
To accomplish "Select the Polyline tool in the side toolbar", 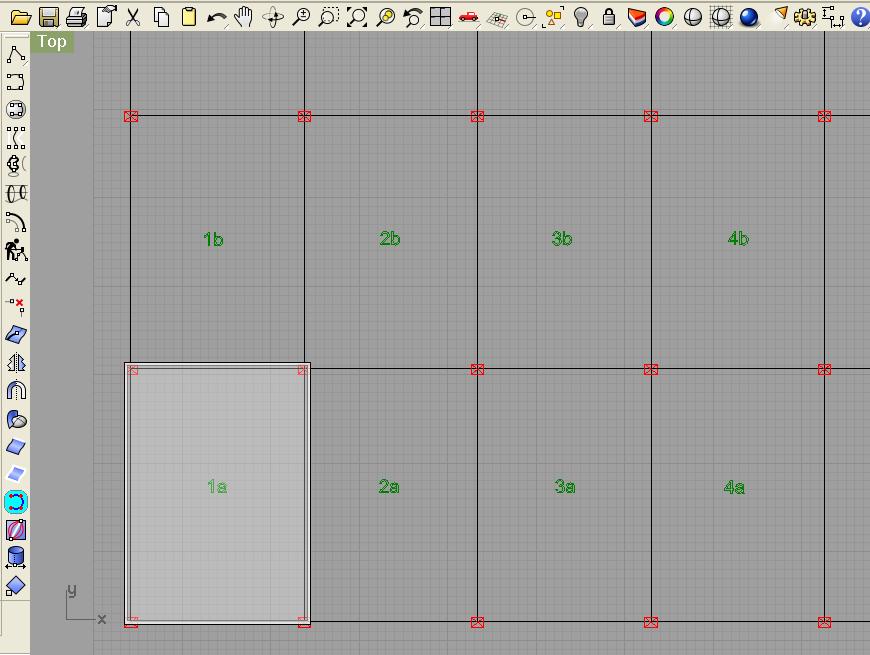I will pyautogui.click(x=16, y=54).
